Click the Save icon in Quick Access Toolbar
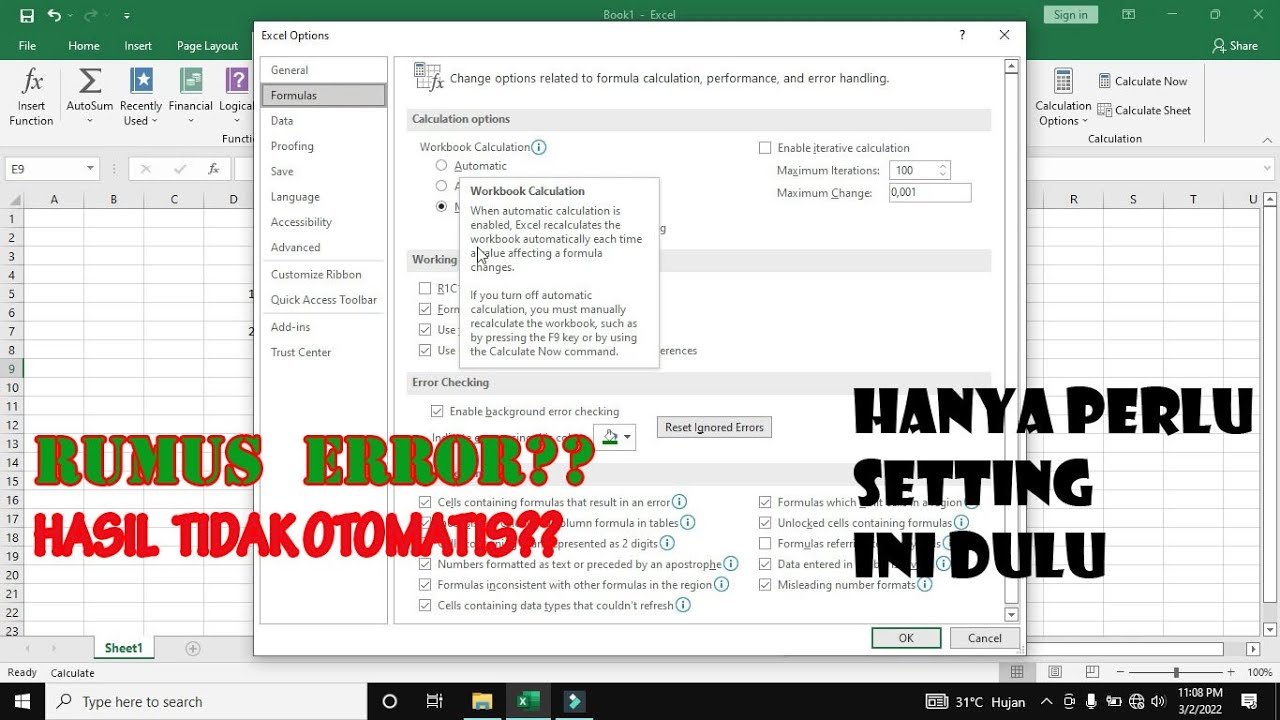The height and width of the screenshot is (720, 1280). [x=27, y=15]
